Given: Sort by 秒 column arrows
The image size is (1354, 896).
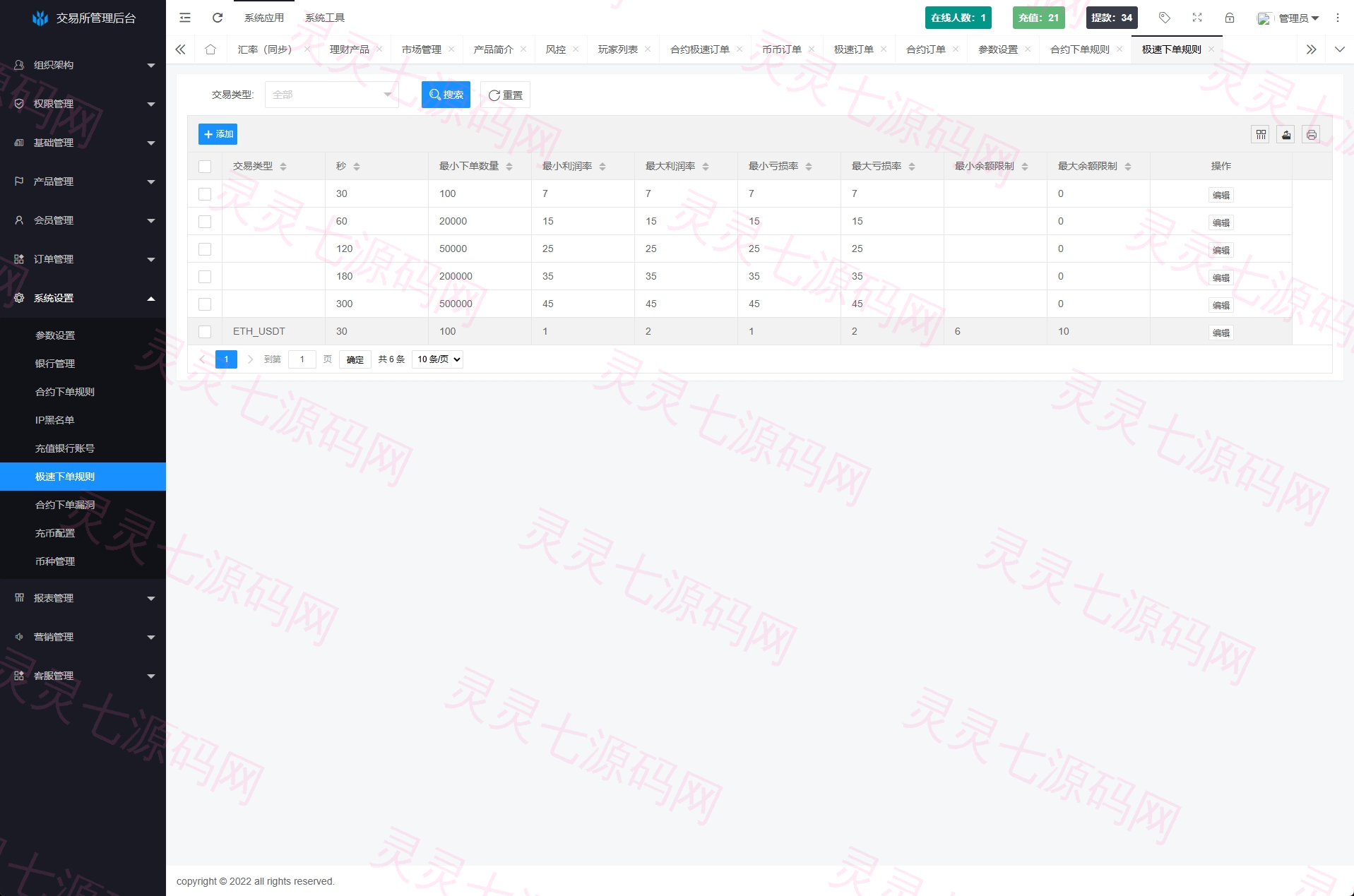Looking at the screenshot, I should click(x=357, y=167).
